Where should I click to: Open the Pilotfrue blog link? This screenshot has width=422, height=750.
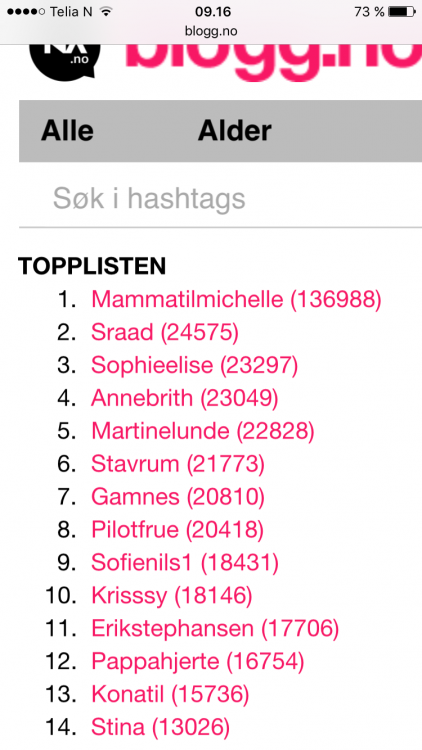tap(177, 529)
